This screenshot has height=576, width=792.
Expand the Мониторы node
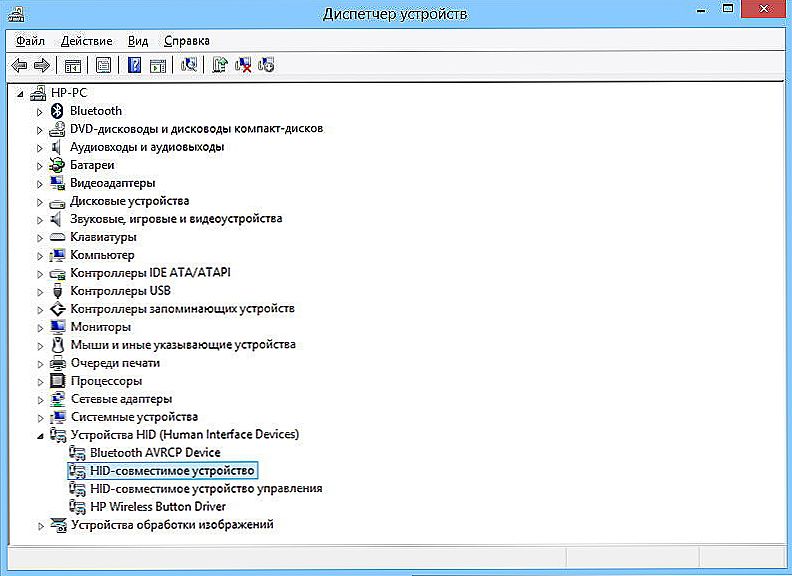(x=40, y=328)
